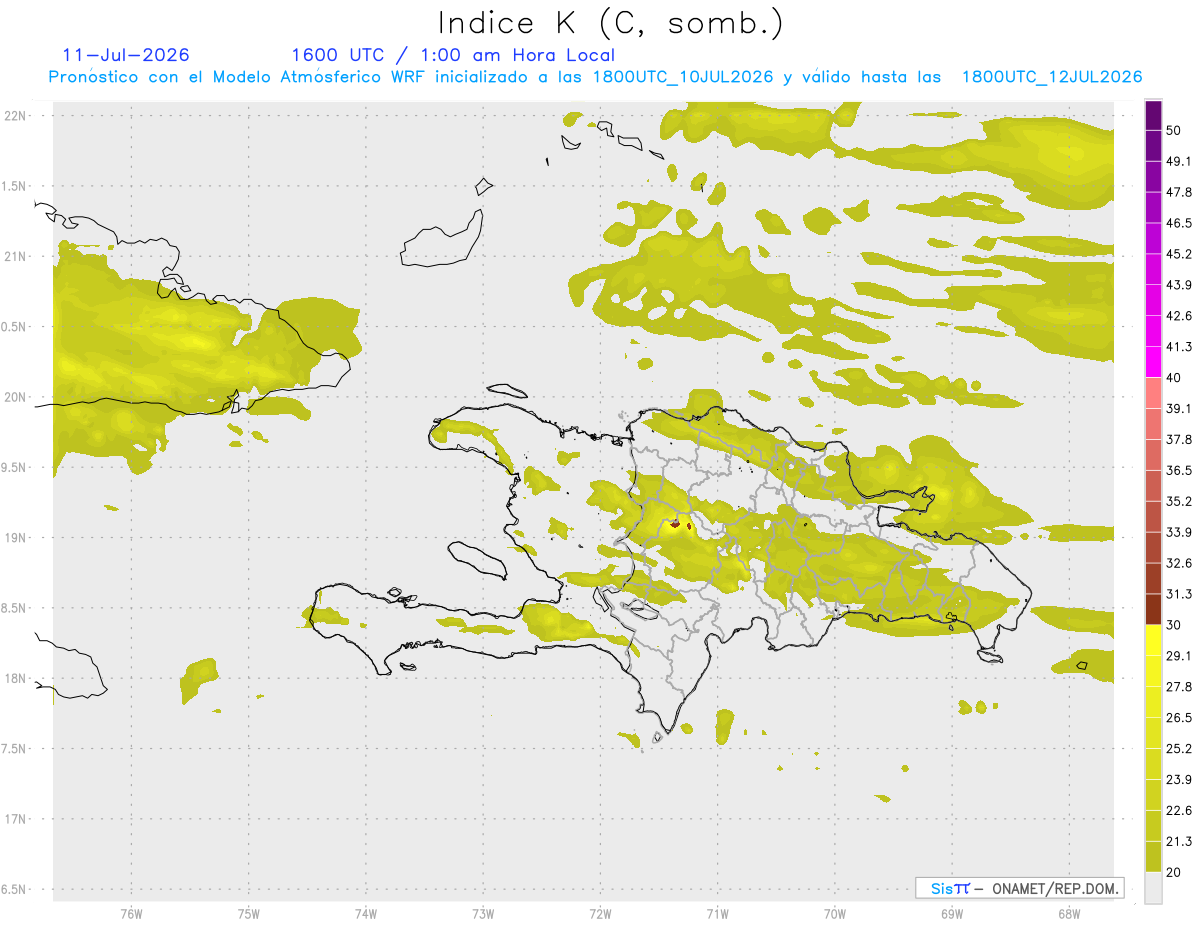Click the legend value "27.8"

[x=1179, y=687]
